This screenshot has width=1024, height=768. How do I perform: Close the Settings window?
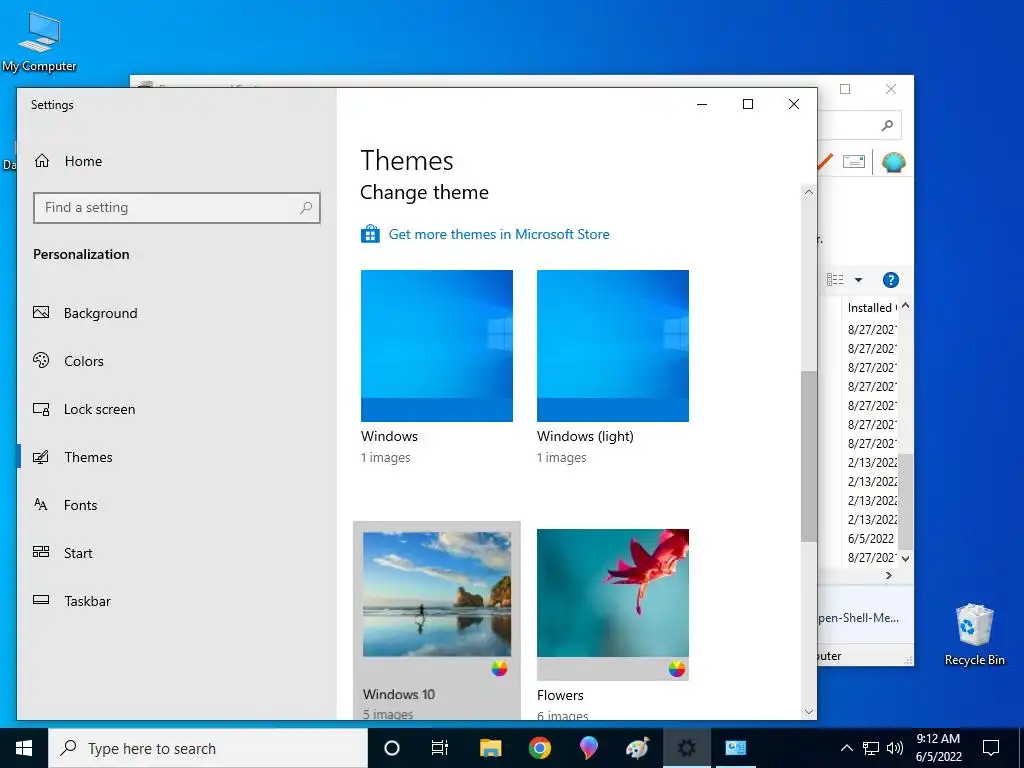pyautogui.click(x=793, y=104)
